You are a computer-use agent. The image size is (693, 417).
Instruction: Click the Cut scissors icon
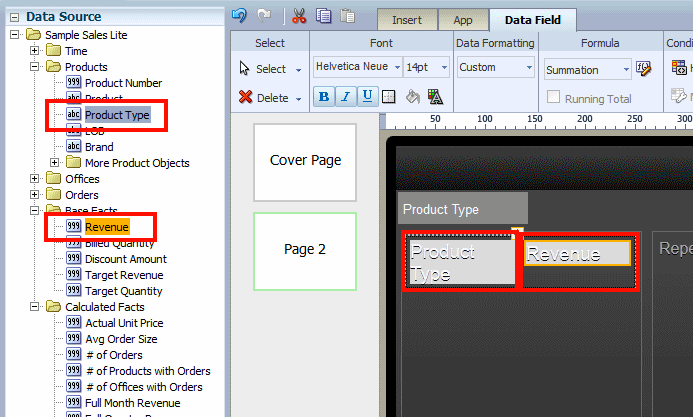(299, 16)
